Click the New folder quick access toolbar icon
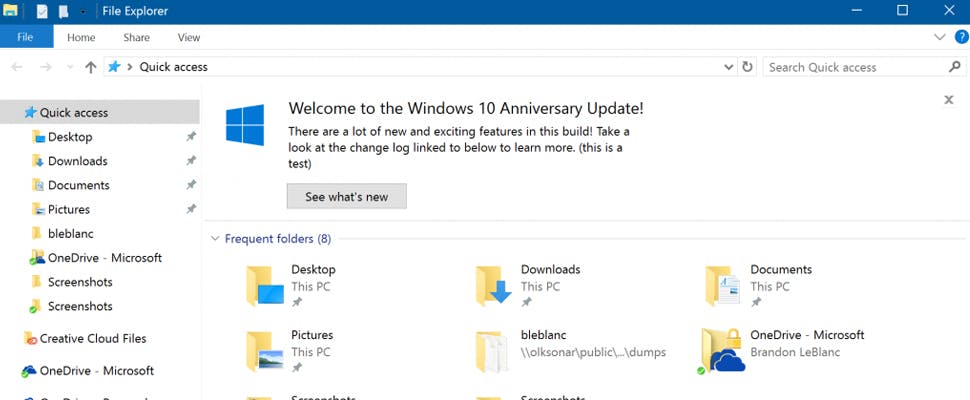 (63, 11)
